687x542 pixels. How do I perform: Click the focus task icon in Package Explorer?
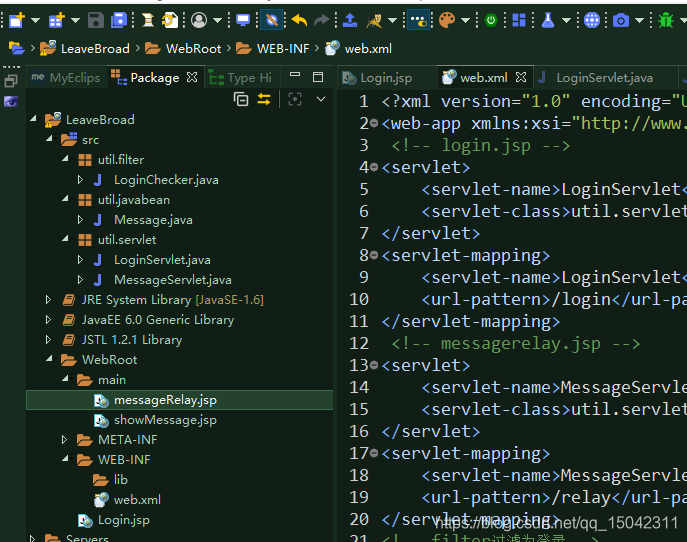click(295, 99)
